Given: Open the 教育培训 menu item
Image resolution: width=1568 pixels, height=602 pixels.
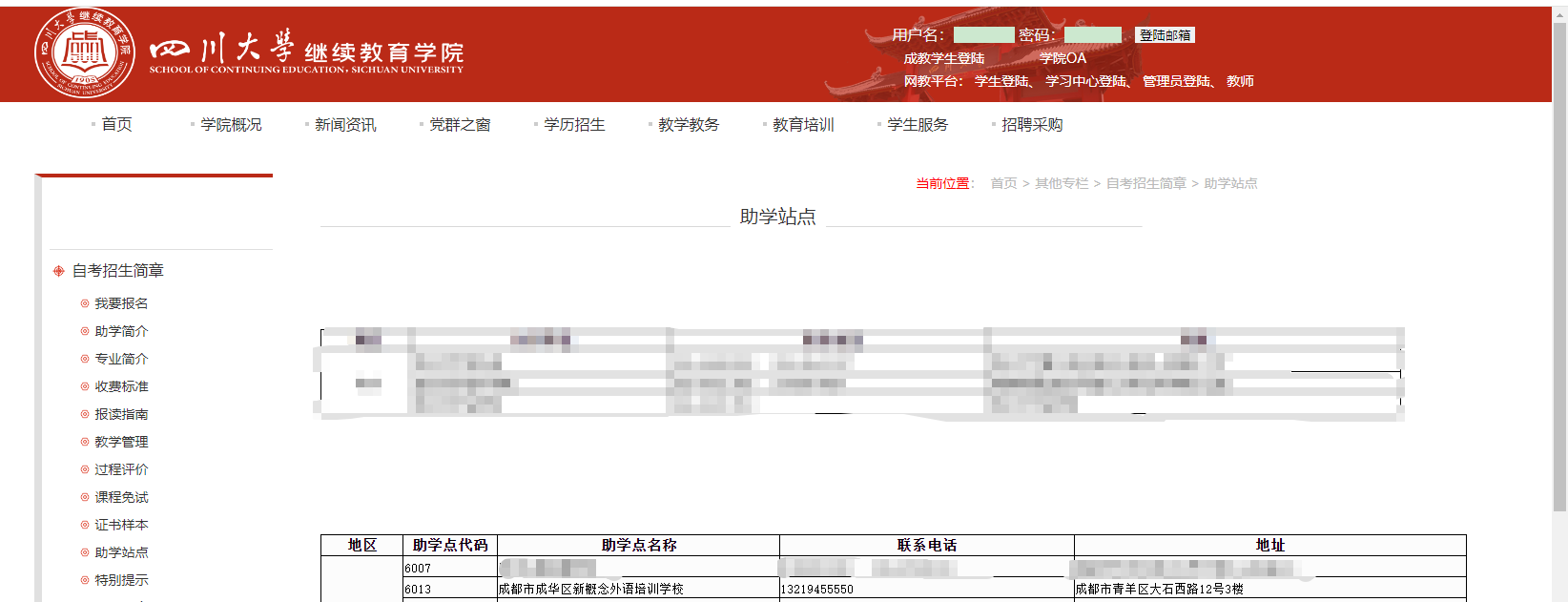Looking at the screenshot, I should pyautogui.click(x=803, y=125).
